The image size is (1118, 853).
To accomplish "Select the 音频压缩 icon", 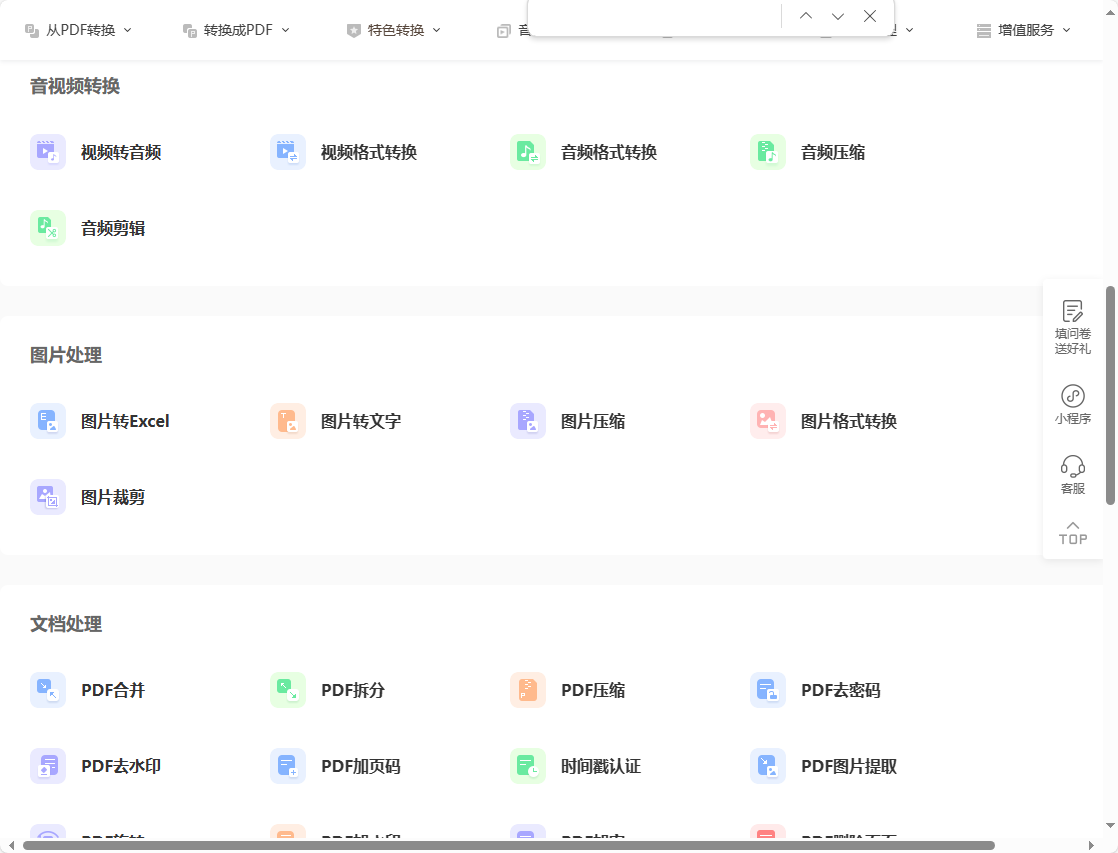I will pyautogui.click(x=768, y=152).
